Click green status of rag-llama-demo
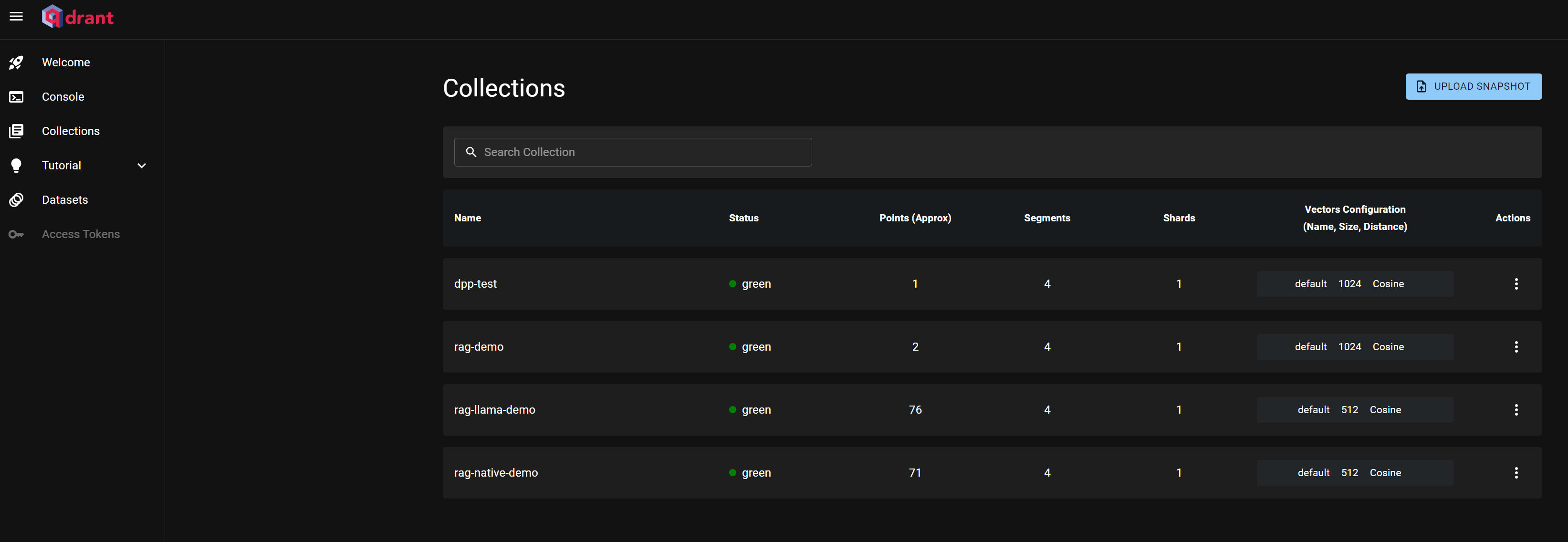The width and height of the screenshot is (1568, 542). click(750, 410)
